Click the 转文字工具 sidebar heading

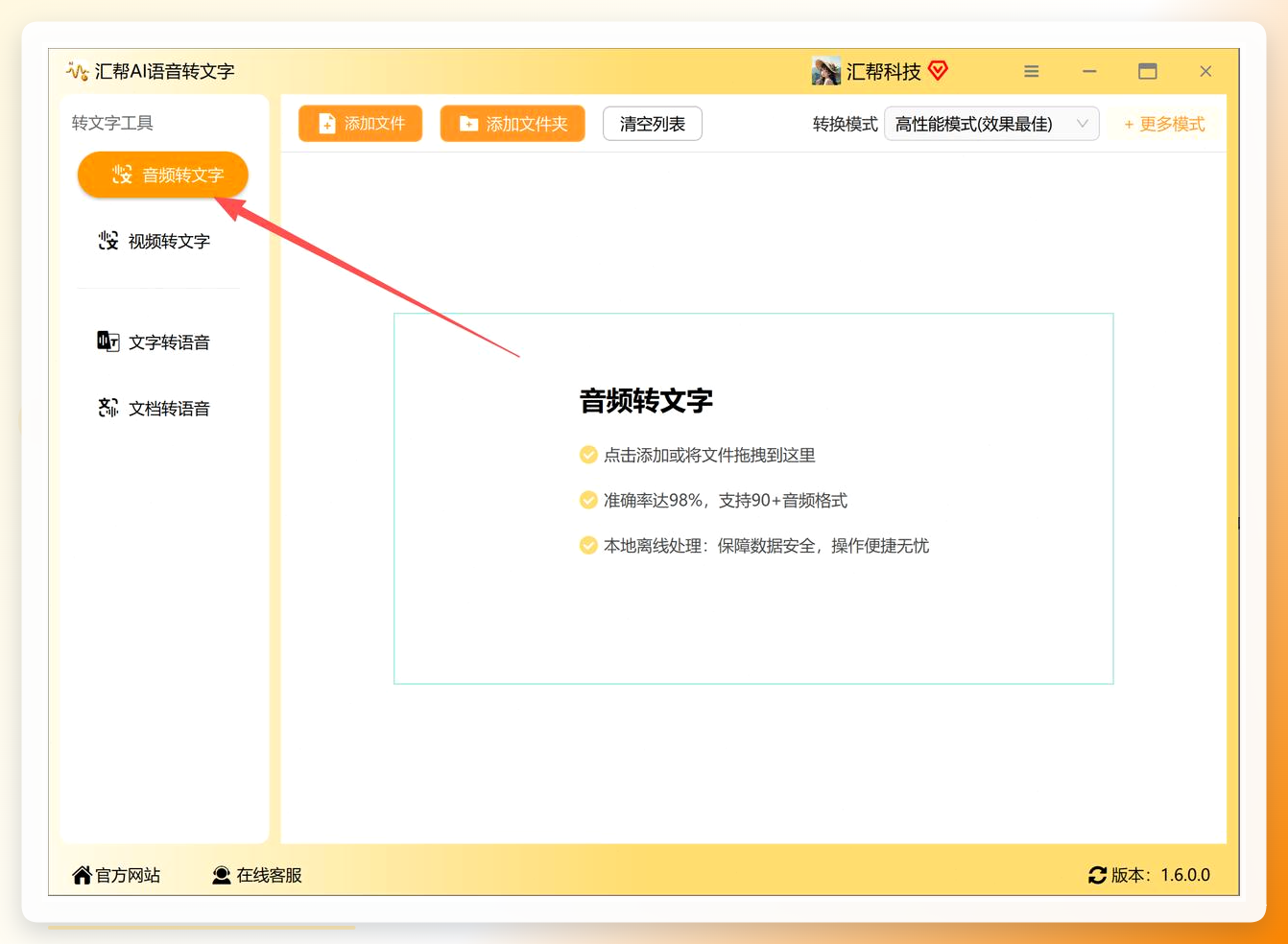click(112, 123)
